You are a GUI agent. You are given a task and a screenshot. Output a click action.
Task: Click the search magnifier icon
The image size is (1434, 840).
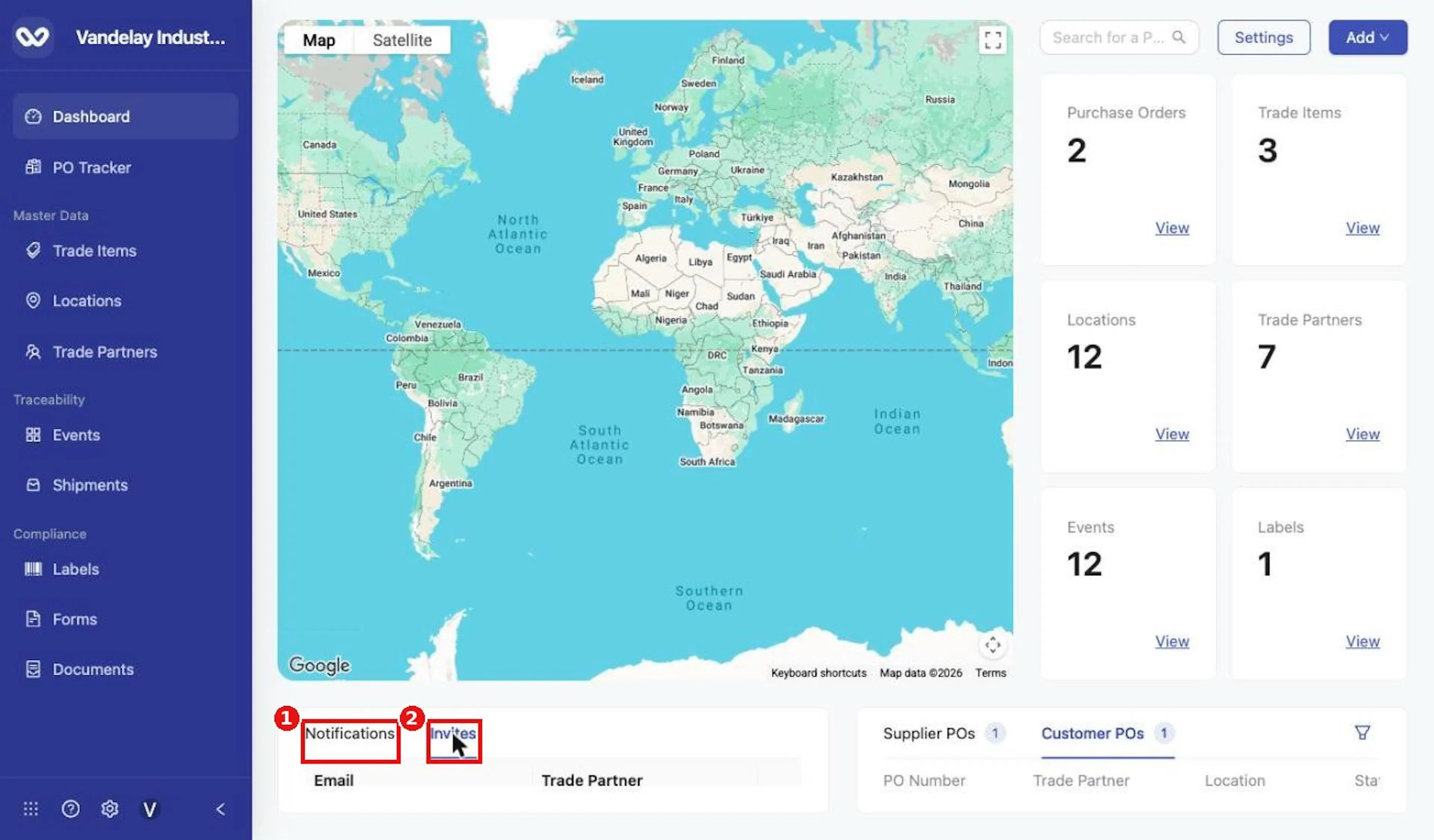(x=1179, y=38)
